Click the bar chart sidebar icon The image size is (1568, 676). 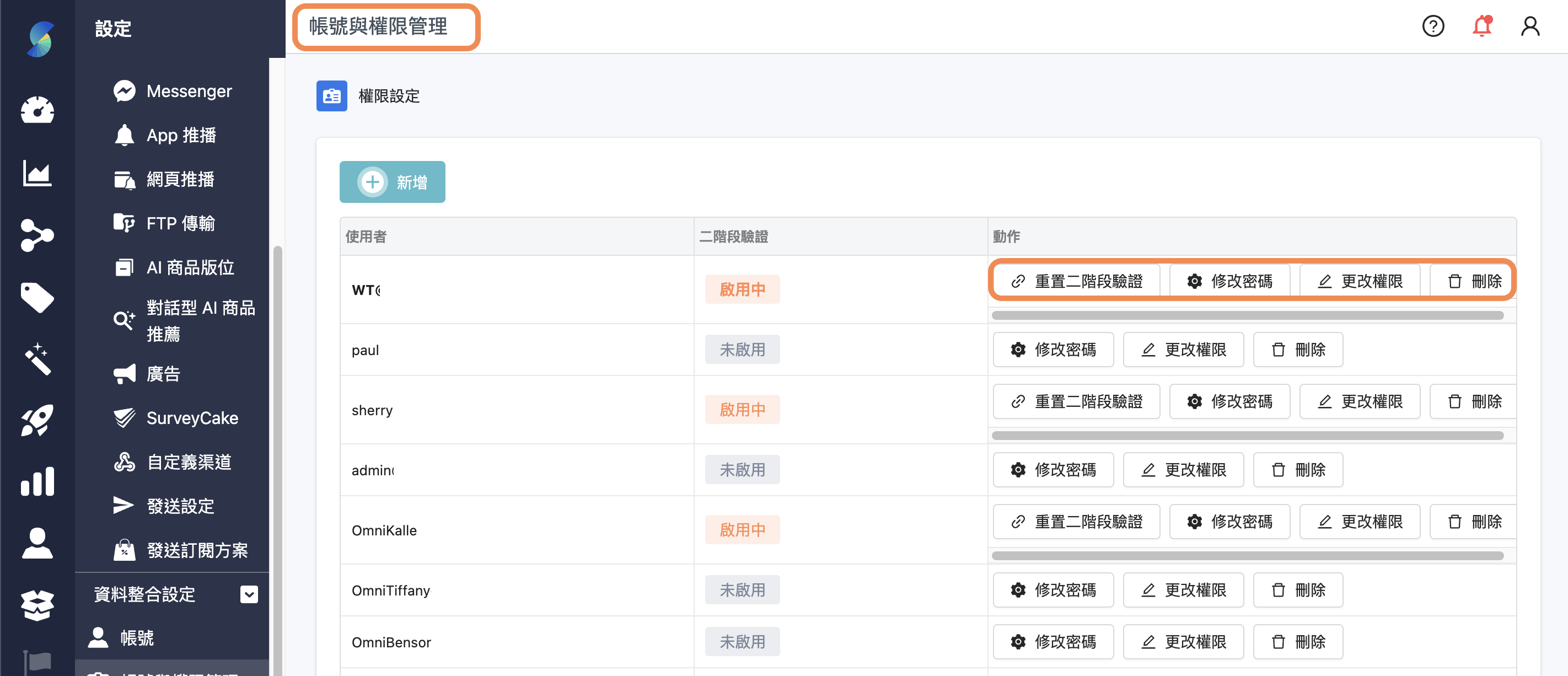point(37,482)
